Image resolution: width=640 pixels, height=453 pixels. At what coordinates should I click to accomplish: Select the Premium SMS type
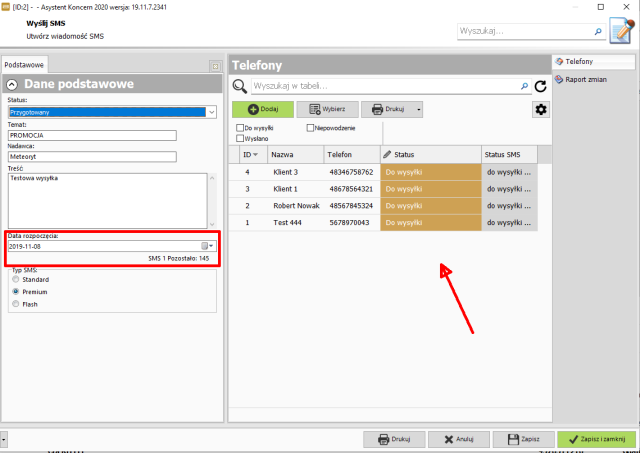16,292
